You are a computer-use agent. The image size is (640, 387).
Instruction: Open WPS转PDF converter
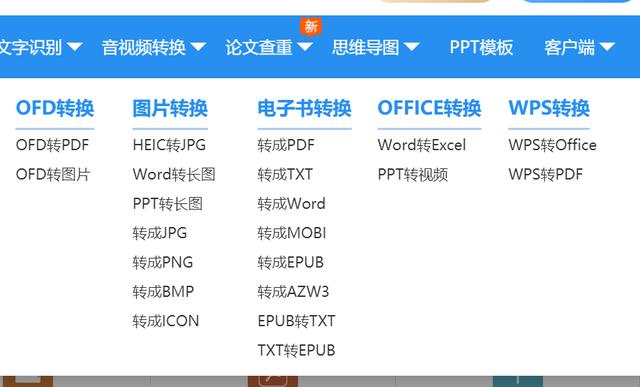tap(545, 174)
